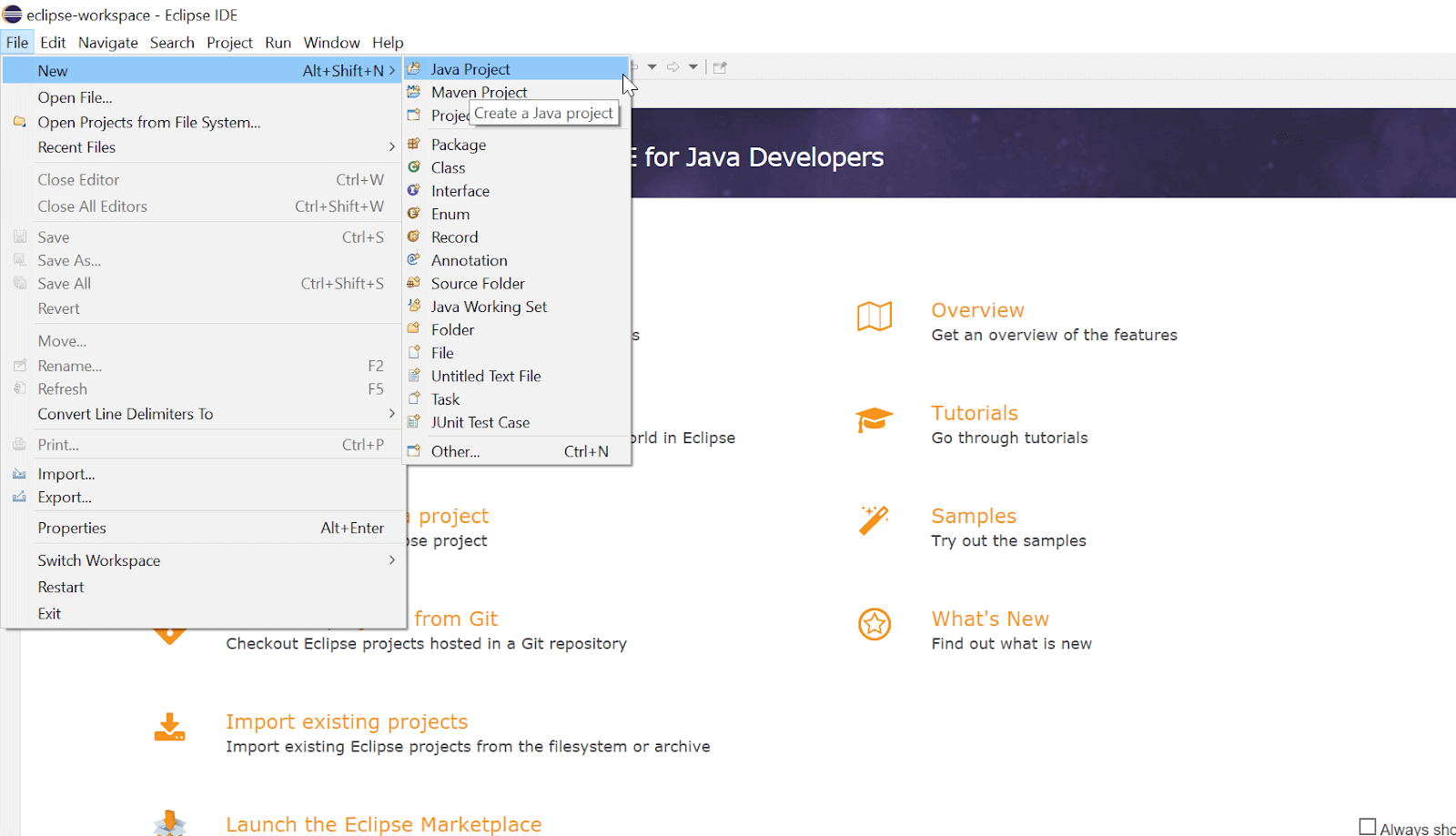This screenshot has width=1456, height=836.
Task: Click the Tutorials graduation cap icon
Action: tap(875, 419)
